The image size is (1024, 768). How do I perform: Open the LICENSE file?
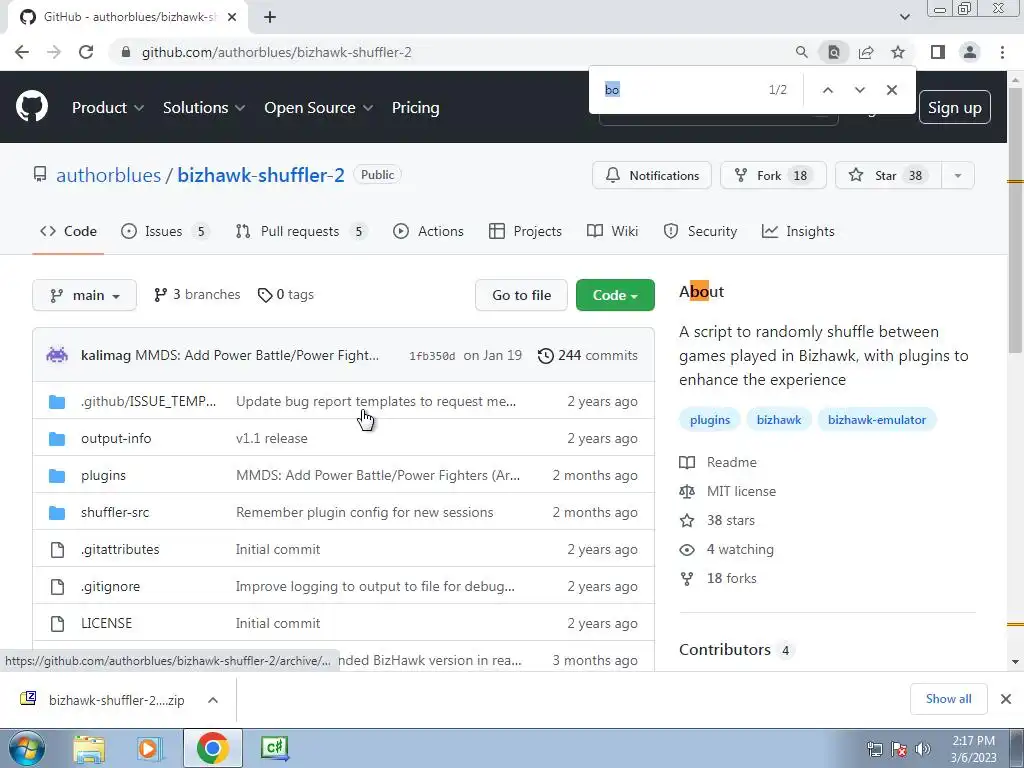pyautogui.click(x=106, y=623)
